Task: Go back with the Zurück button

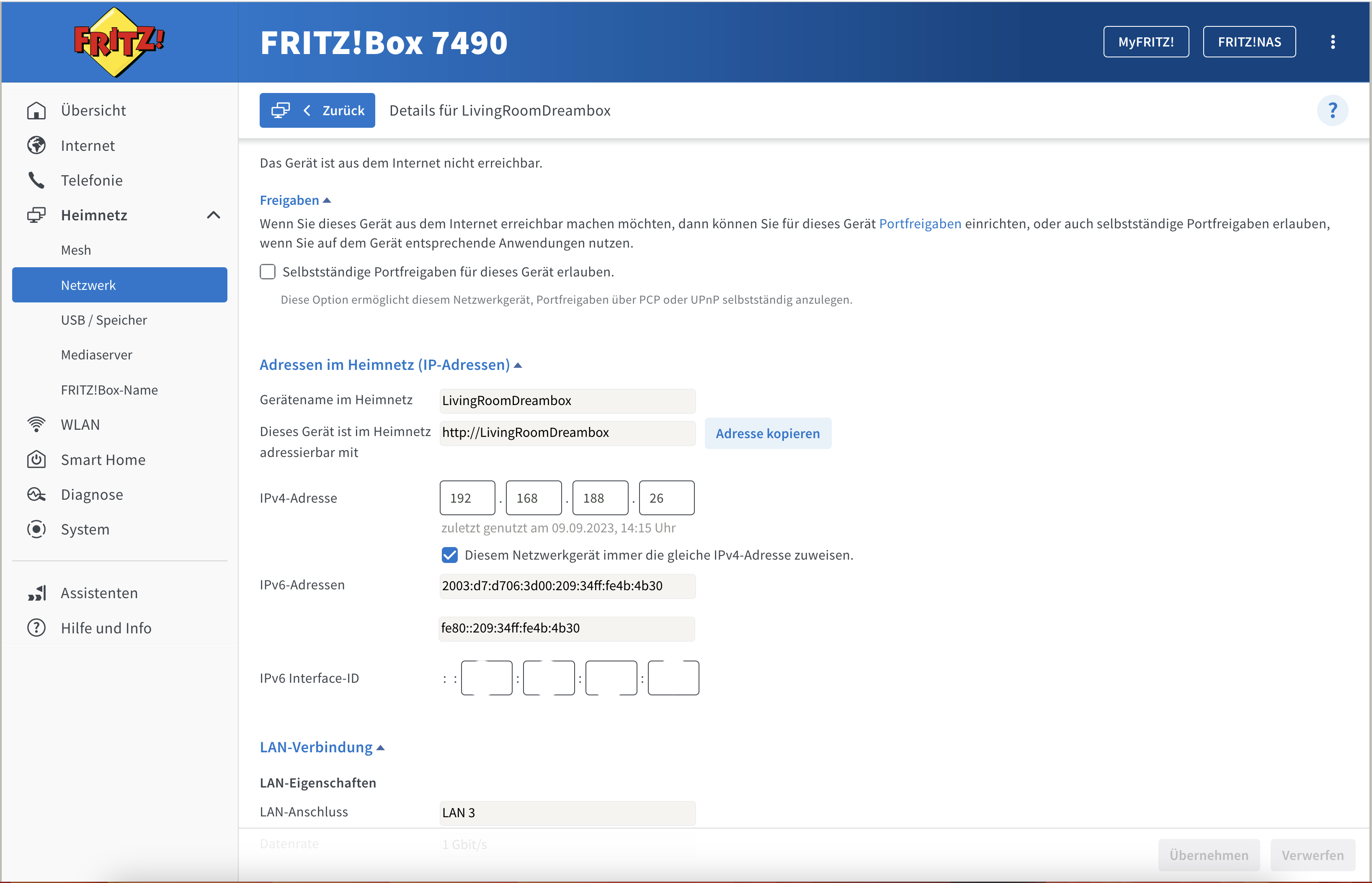Action: pos(317,110)
